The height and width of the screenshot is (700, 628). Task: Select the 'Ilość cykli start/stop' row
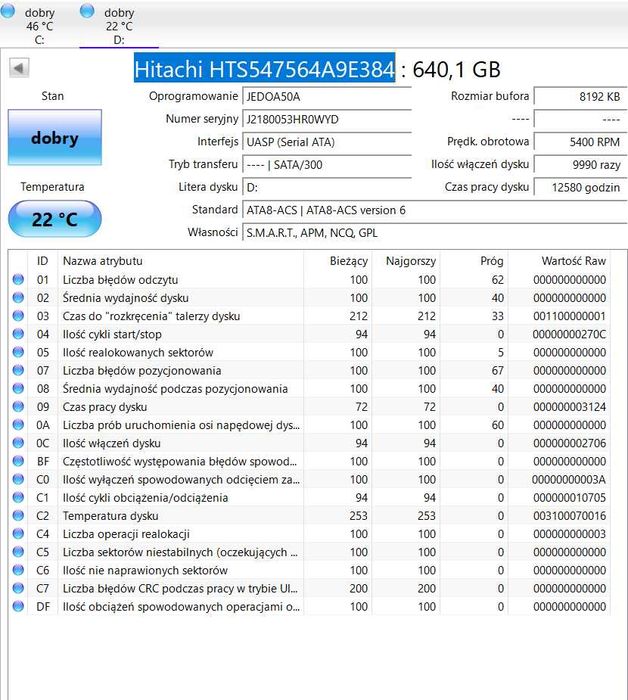309,334
